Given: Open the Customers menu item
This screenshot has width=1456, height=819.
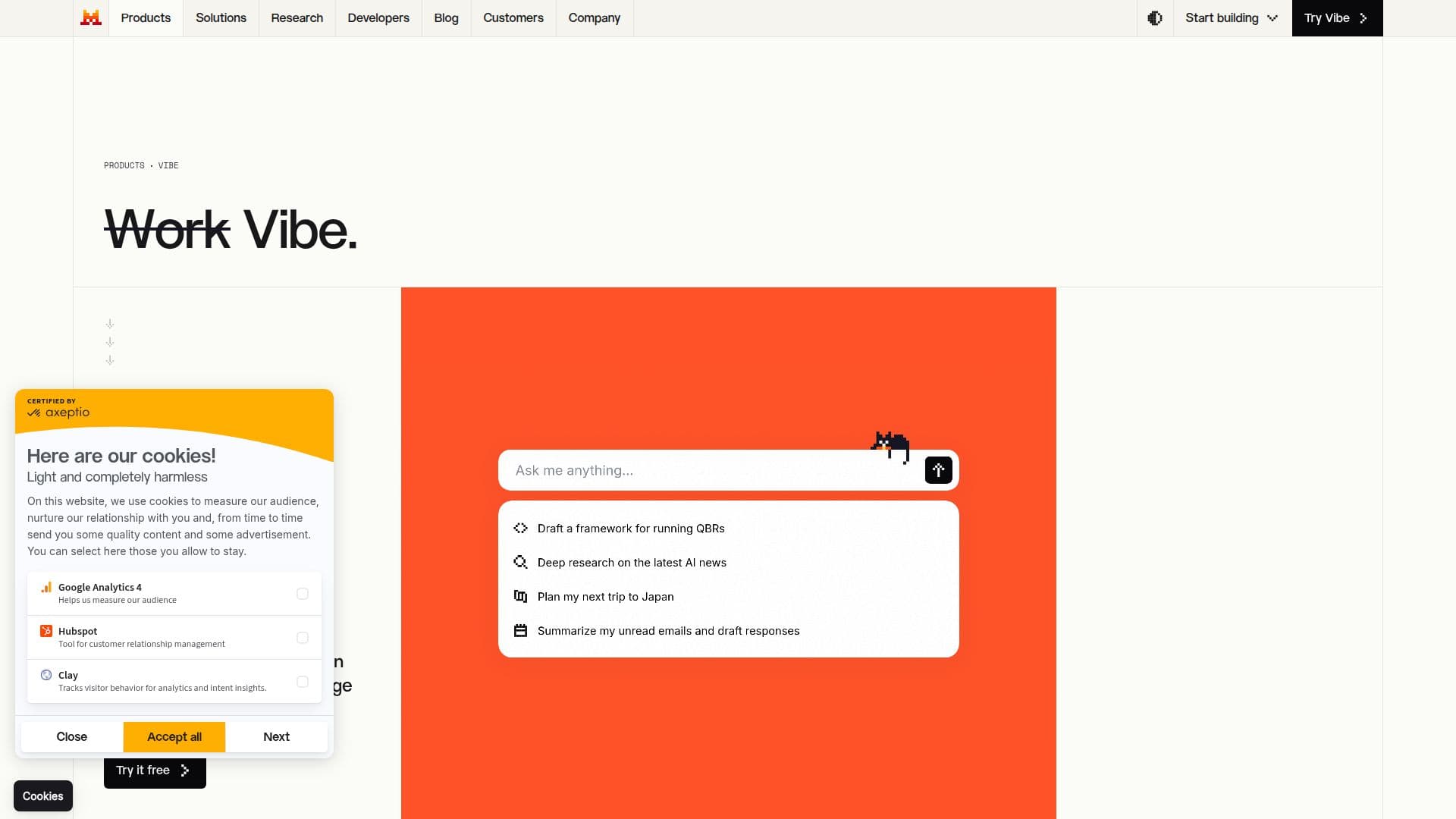Looking at the screenshot, I should tap(513, 18).
